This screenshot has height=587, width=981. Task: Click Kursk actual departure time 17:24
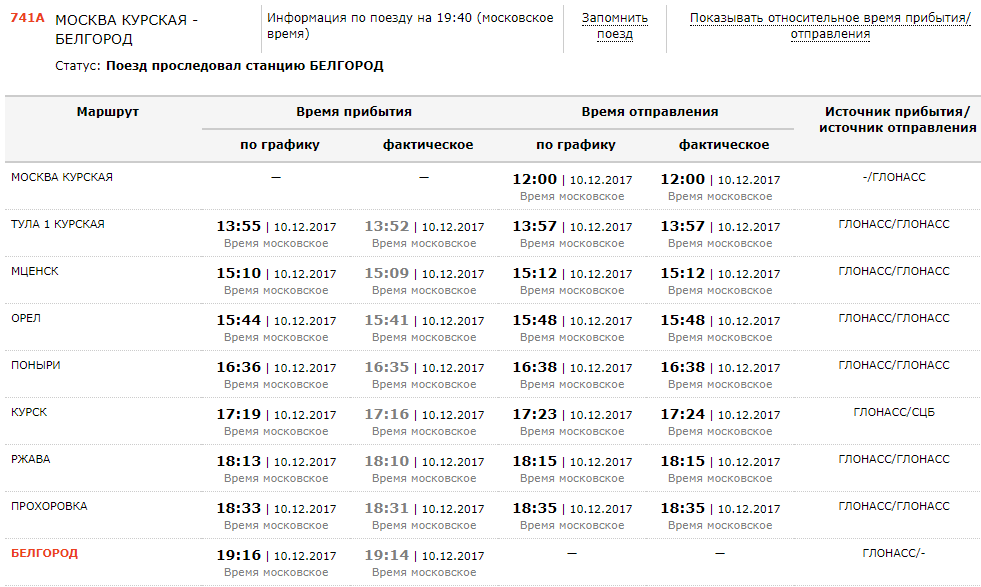tap(682, 413)
